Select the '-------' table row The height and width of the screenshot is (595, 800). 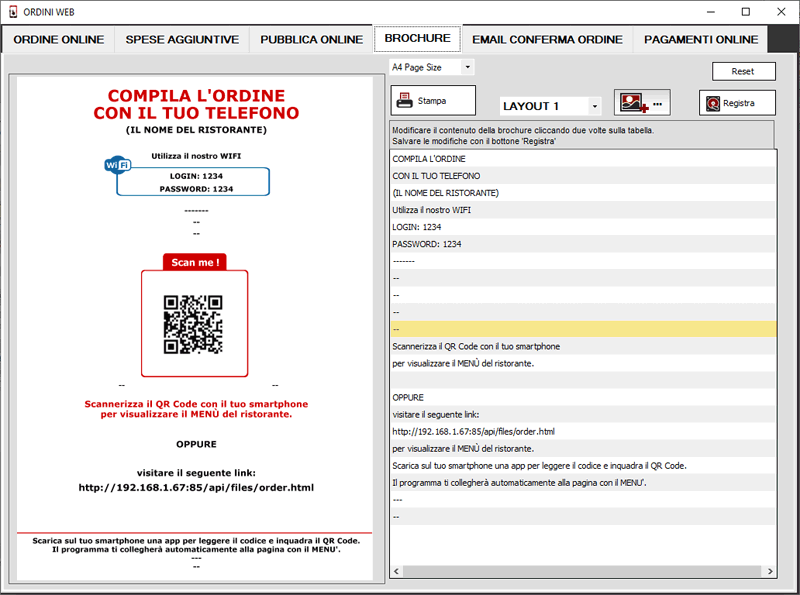[583, 261]
